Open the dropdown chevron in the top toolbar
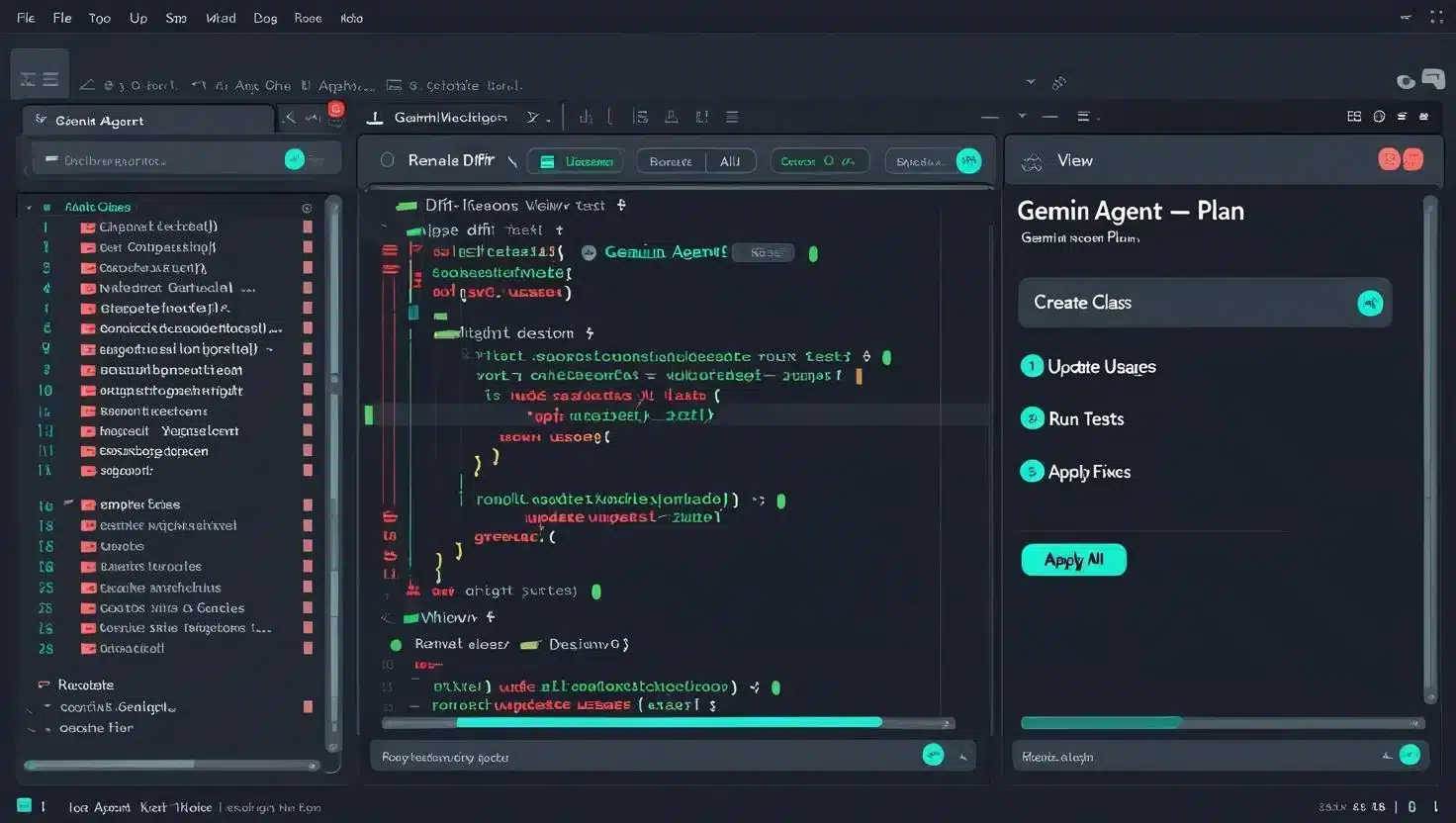This screenshot has height=823, width=1456. click(1031, 82)
